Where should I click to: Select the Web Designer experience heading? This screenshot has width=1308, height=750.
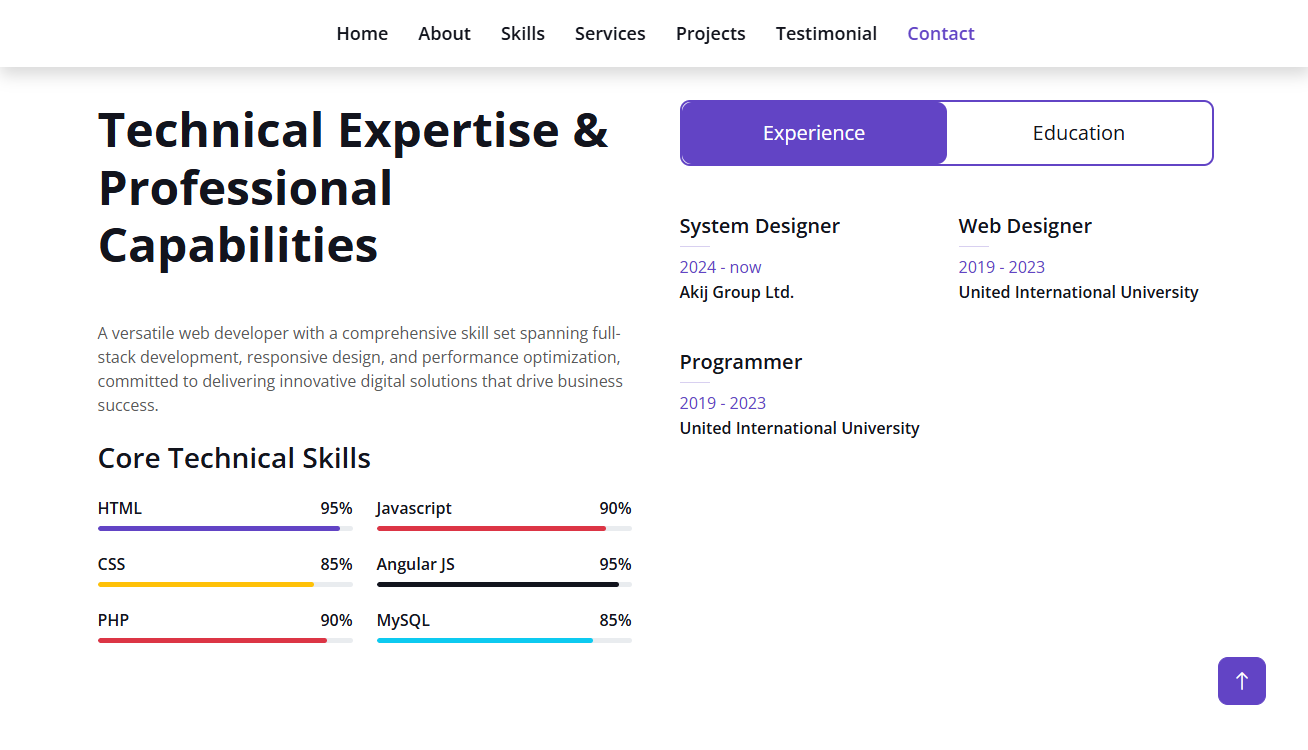click(x=1025, y=226)
